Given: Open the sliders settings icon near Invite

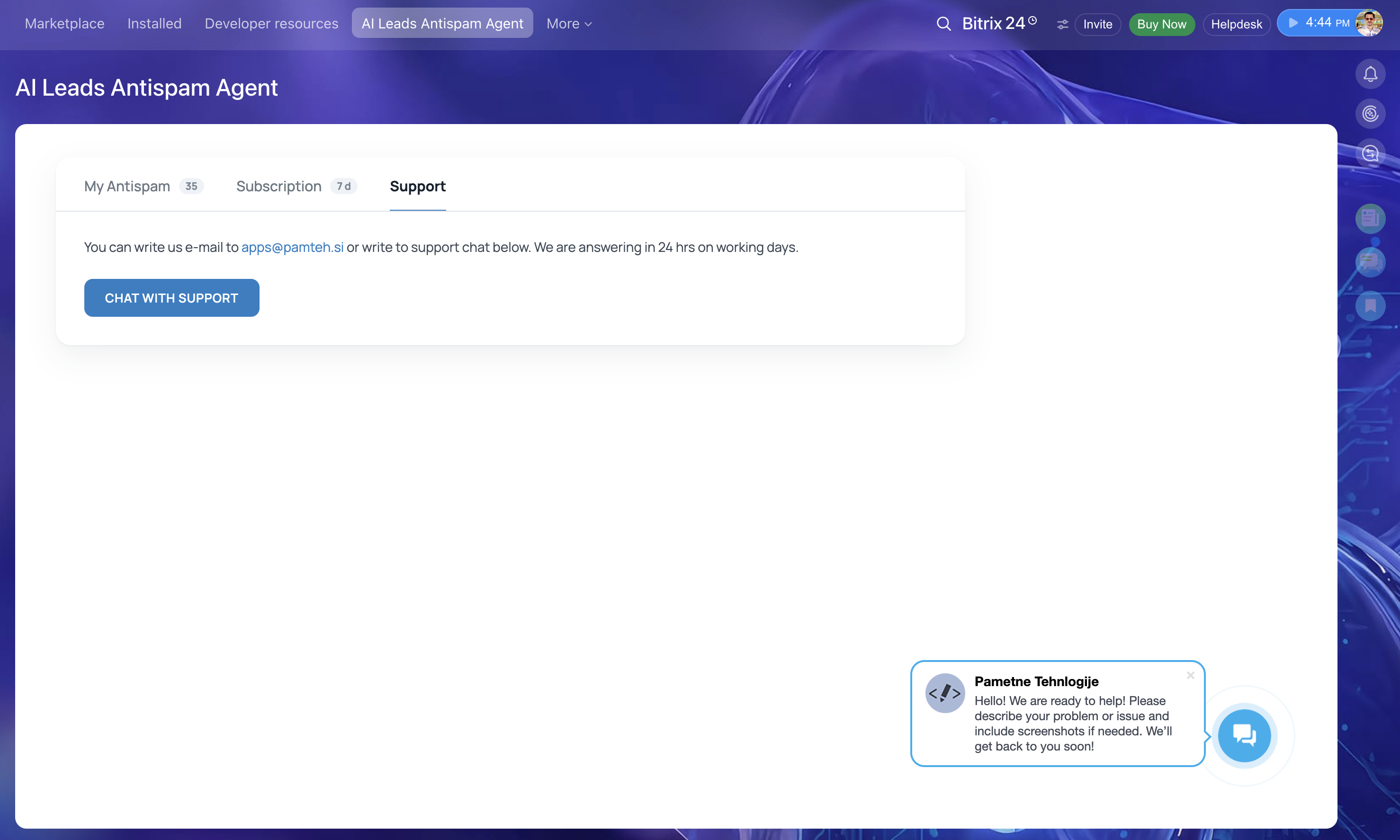Looking at the screenshot, I should pos(1063,24).
